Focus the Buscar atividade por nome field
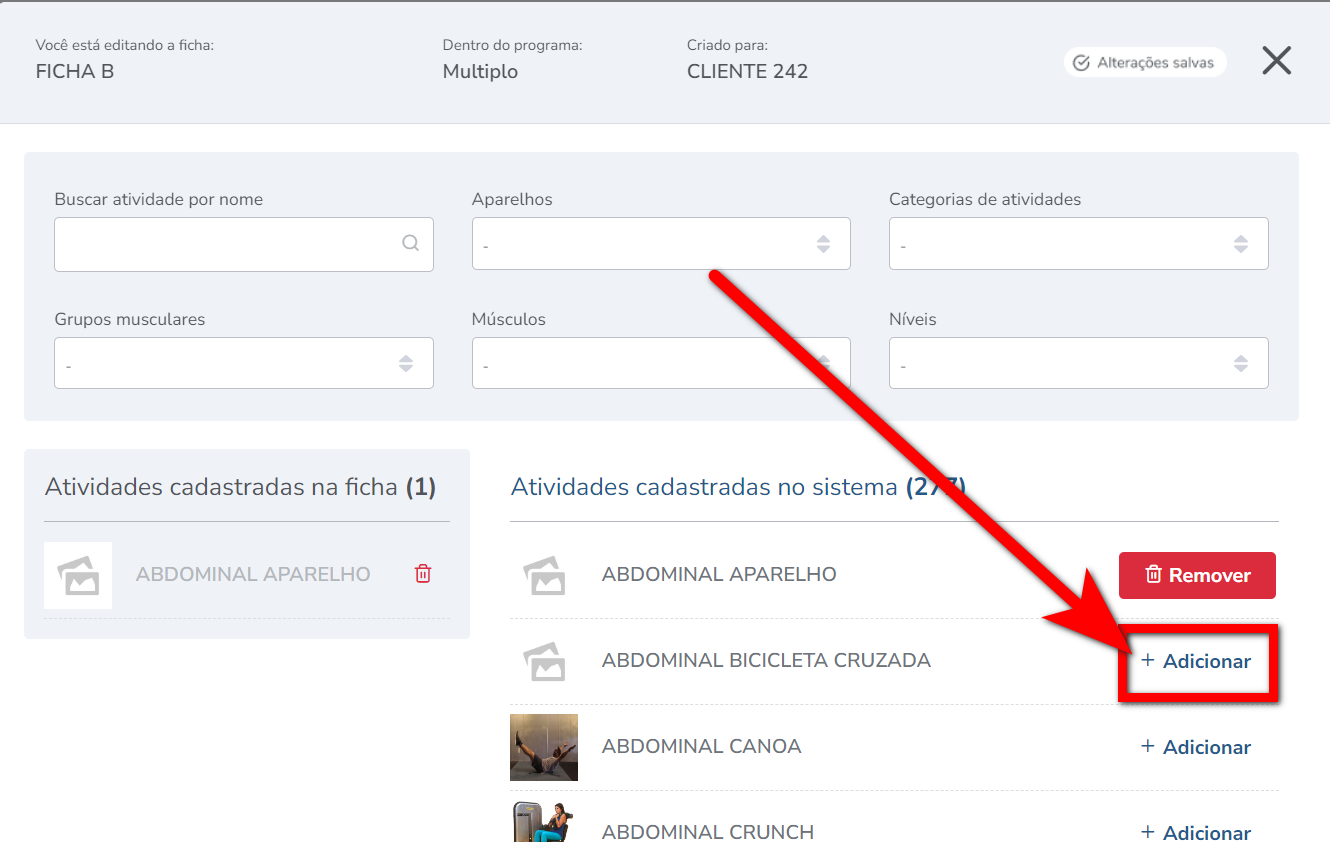The image size is (1330, 842). point(244,244)
